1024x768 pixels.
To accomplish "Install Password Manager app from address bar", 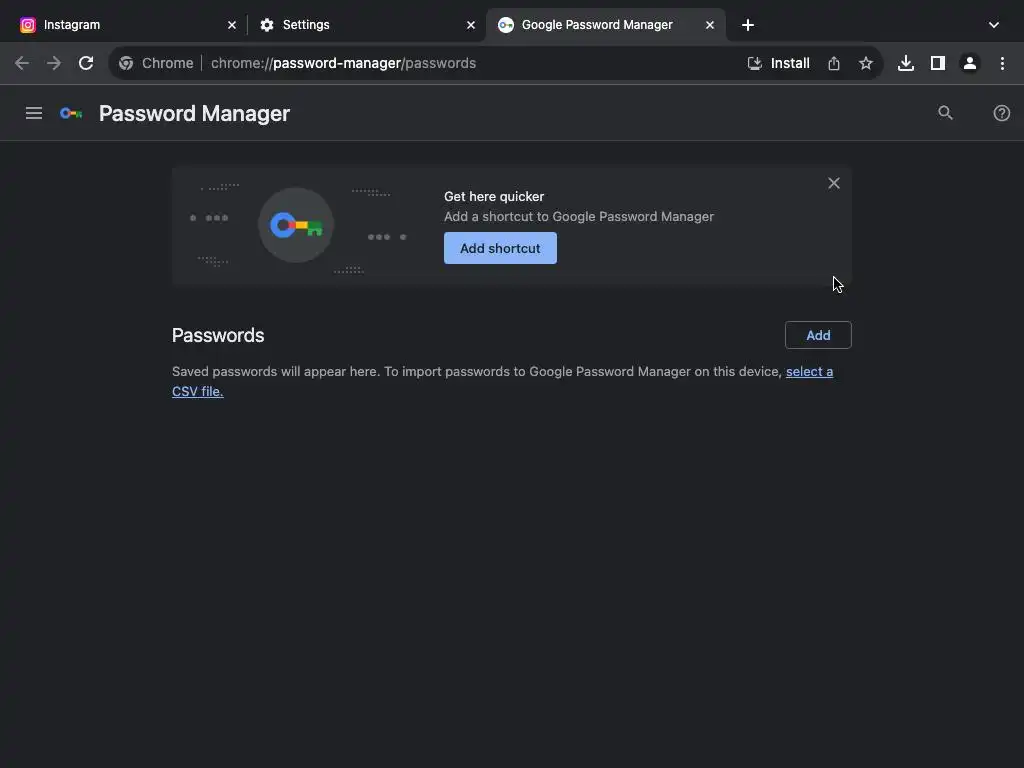I will tap(778, 63).
